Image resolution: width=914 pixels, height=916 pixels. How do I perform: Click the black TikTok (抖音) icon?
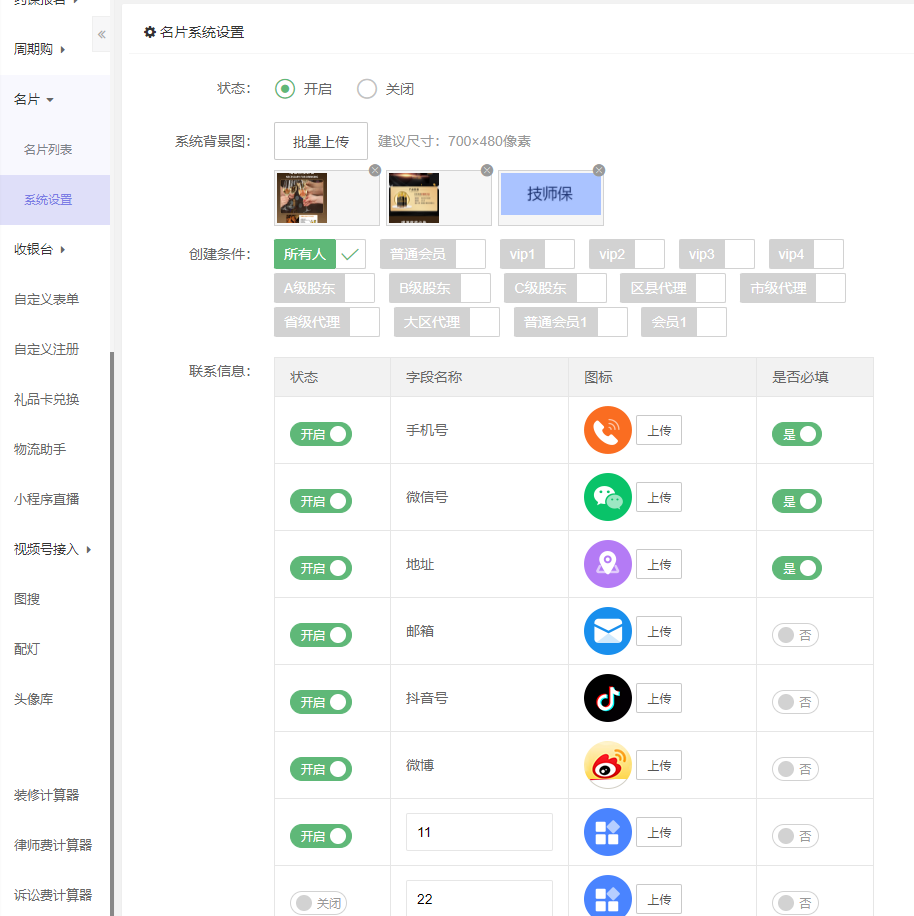(608, 699)
